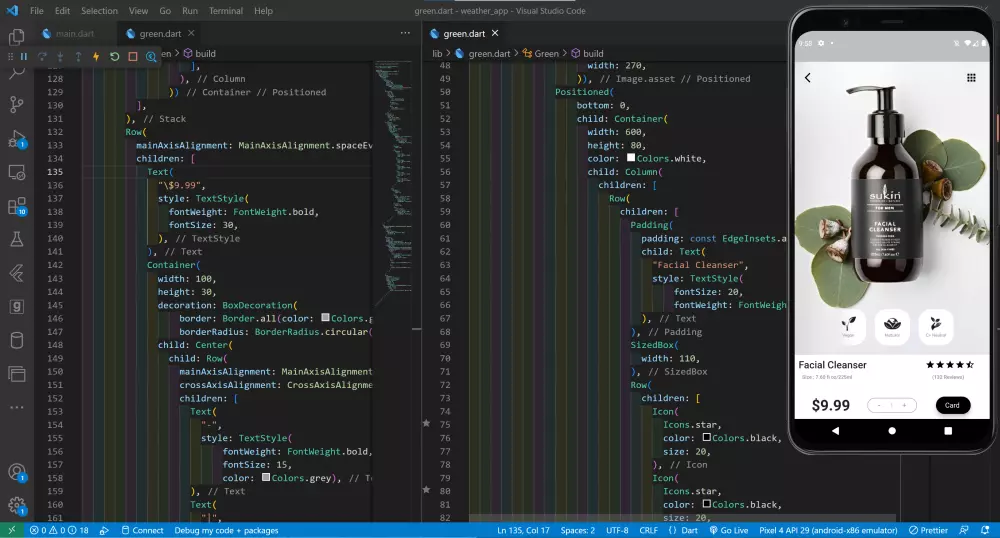Restart the debug session
The width and height of the screenshot is (1000, 538).
(114, 57)
